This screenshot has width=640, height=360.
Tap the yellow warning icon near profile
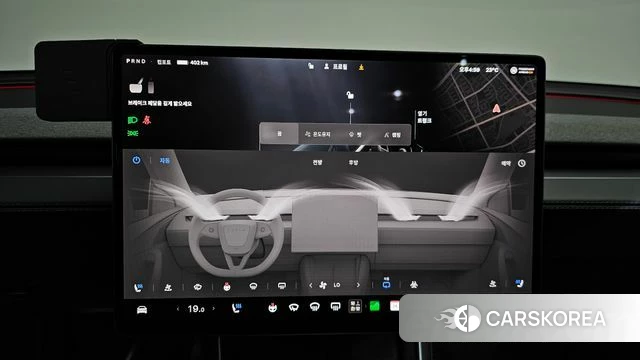361,67
